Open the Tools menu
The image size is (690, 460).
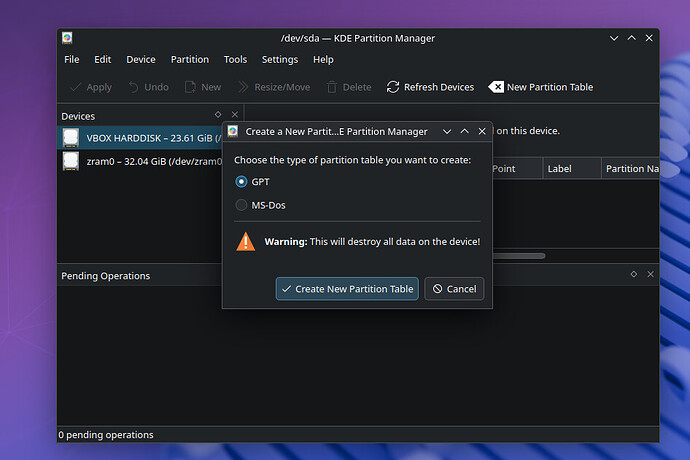click(235, 59)
